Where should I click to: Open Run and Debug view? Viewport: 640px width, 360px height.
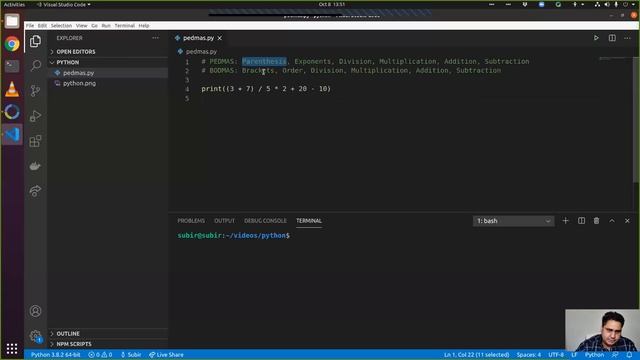pyautogui.click(x=36, y=116)
